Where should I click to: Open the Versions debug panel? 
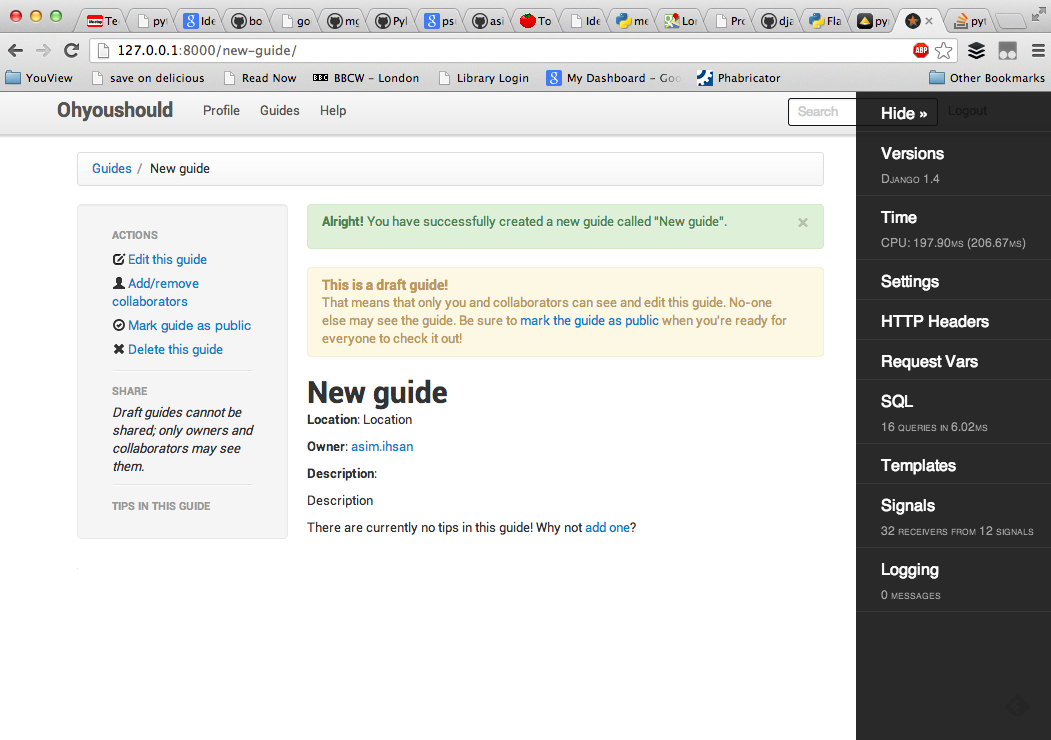coord(953,164)
